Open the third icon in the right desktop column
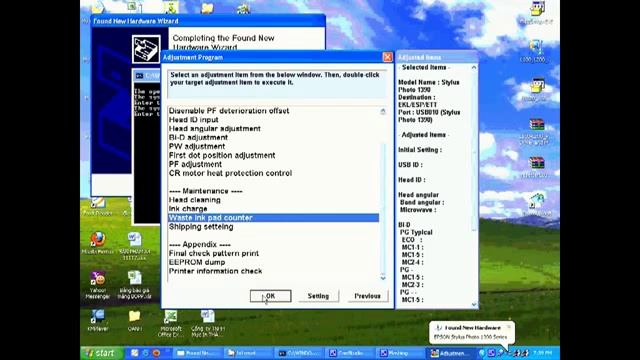The width and height of the screenshot is (640, 360). tap(537, 87)
